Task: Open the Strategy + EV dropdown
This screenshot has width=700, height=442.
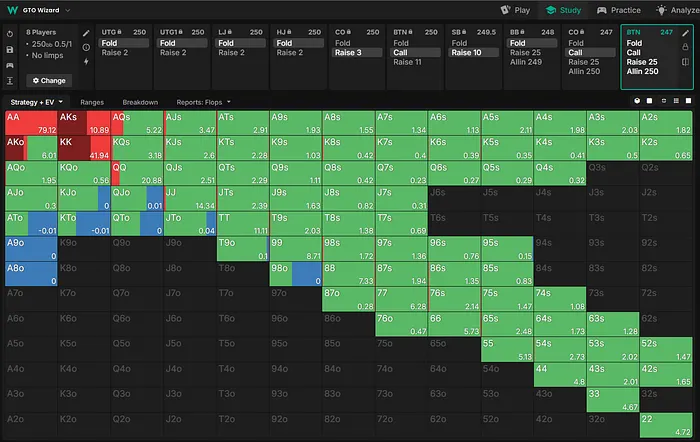Action: pos(36,102)
